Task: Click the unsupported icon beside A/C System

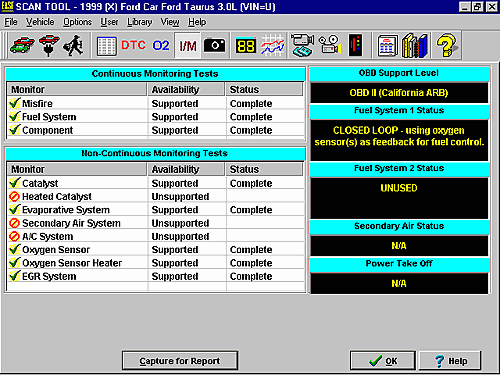Action: click(x=14, y=236)
